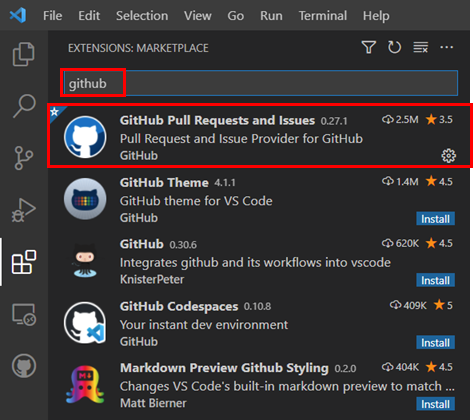Open the Run menu
Viewport: 473px width, 420px height.
271,16
